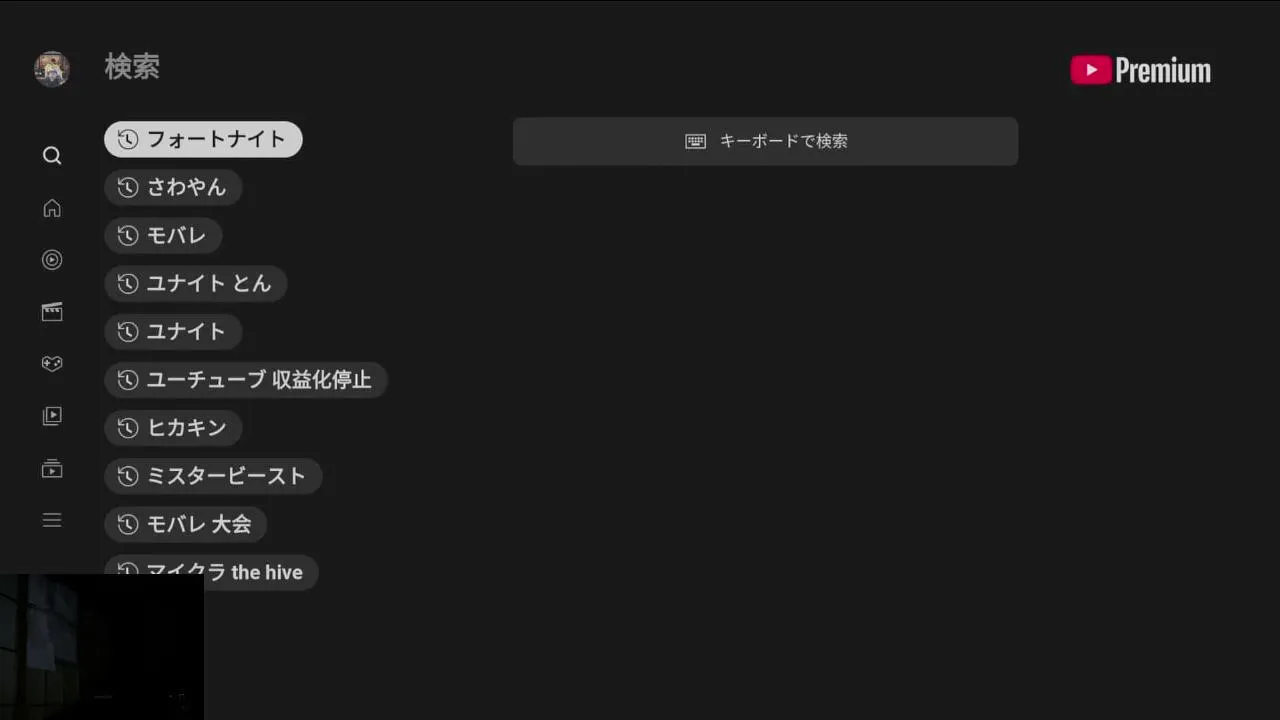This screenshot has height=720, width=1280.
Task: Open the Movies clapperboard icon
Action: pyautogui.click(x=52, y=312)
